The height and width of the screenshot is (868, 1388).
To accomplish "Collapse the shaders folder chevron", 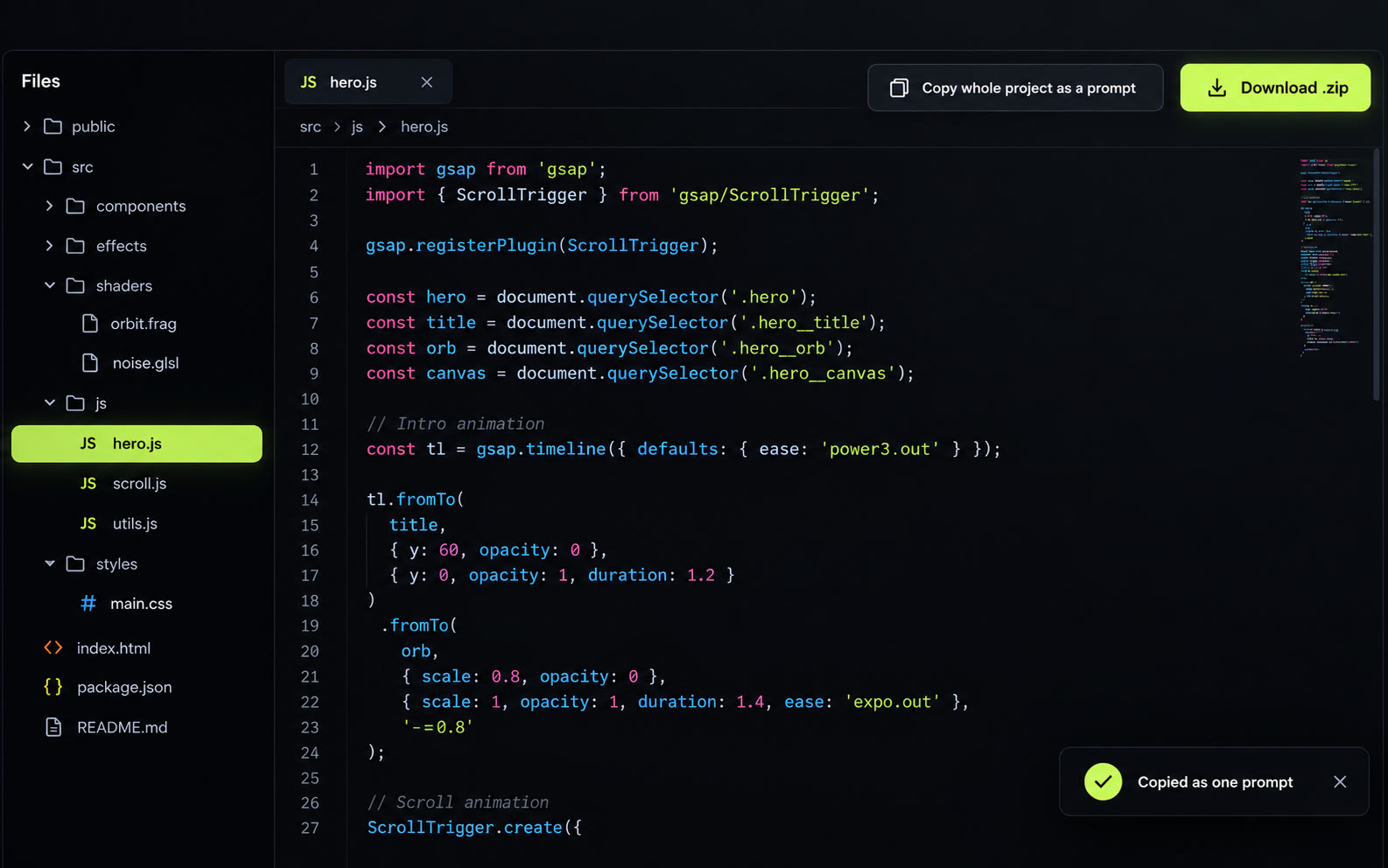I will tap(50, 286).
